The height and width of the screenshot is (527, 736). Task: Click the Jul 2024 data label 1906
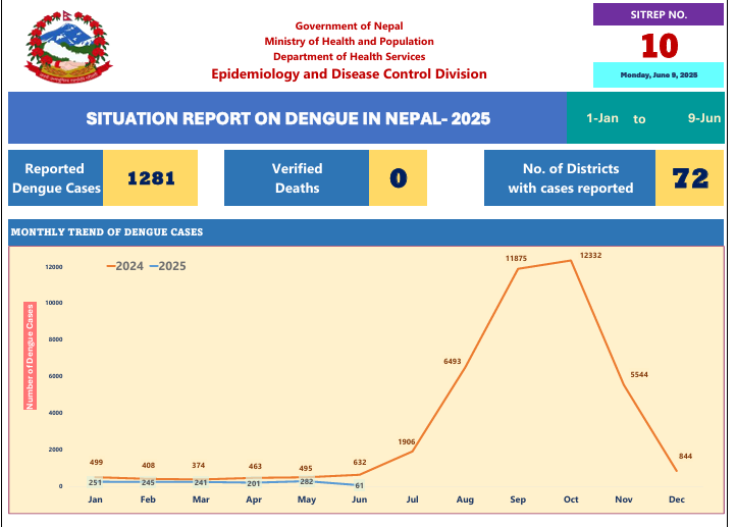406,442
